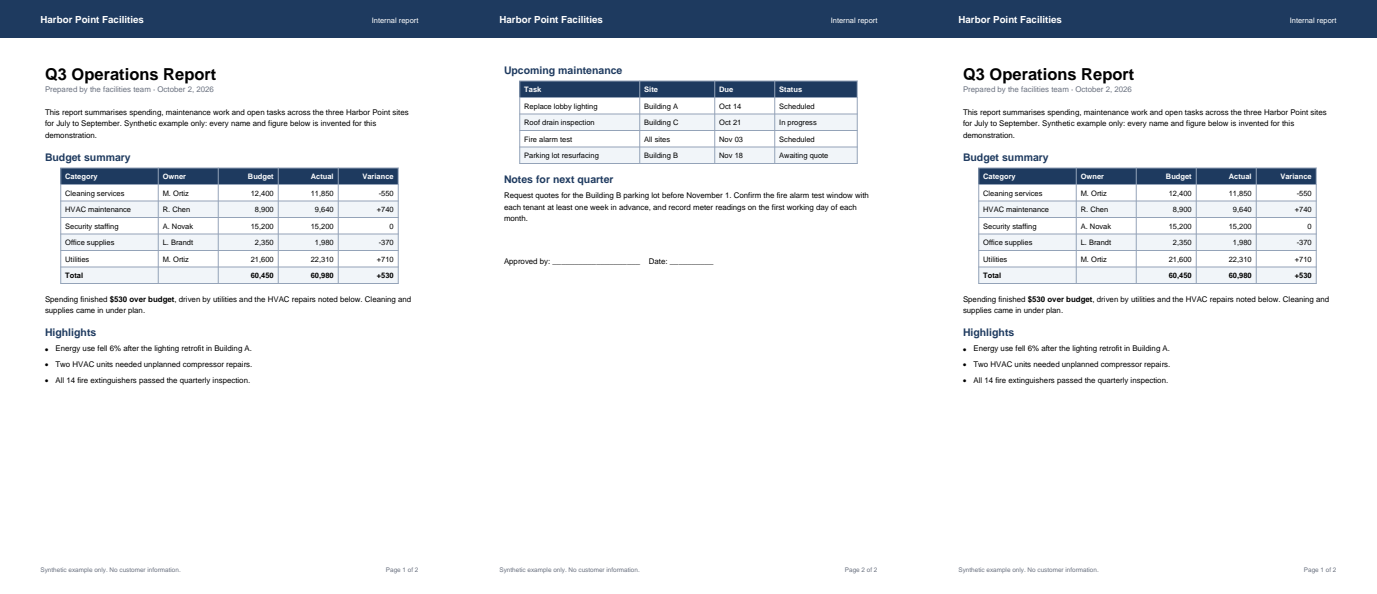Click the Page 2 of 2 footer

pyautogui.click(x=861, y=569)
